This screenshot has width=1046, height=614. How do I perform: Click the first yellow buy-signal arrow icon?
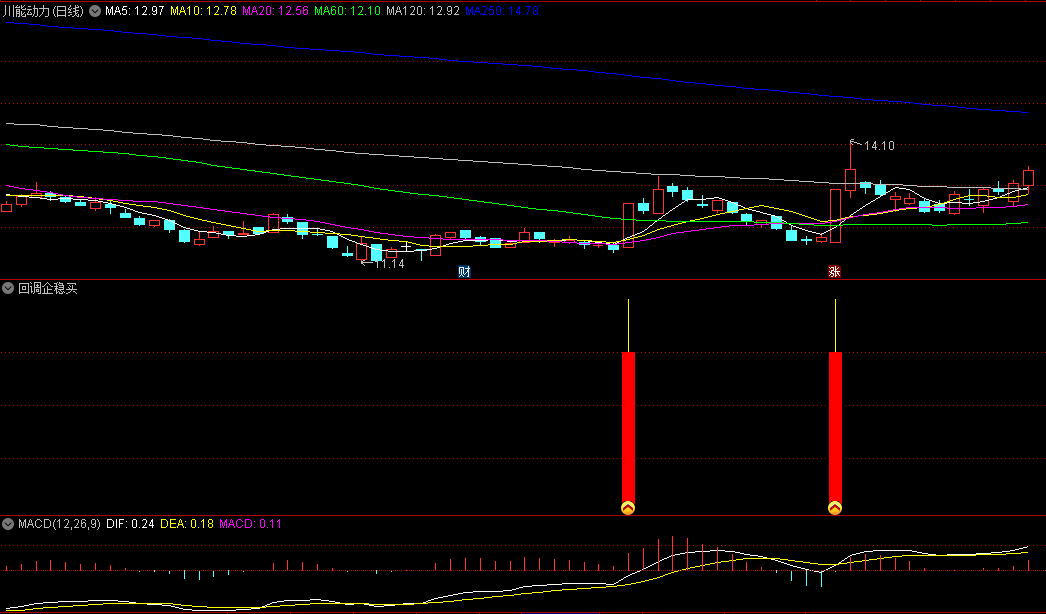[x=628, y=508]
